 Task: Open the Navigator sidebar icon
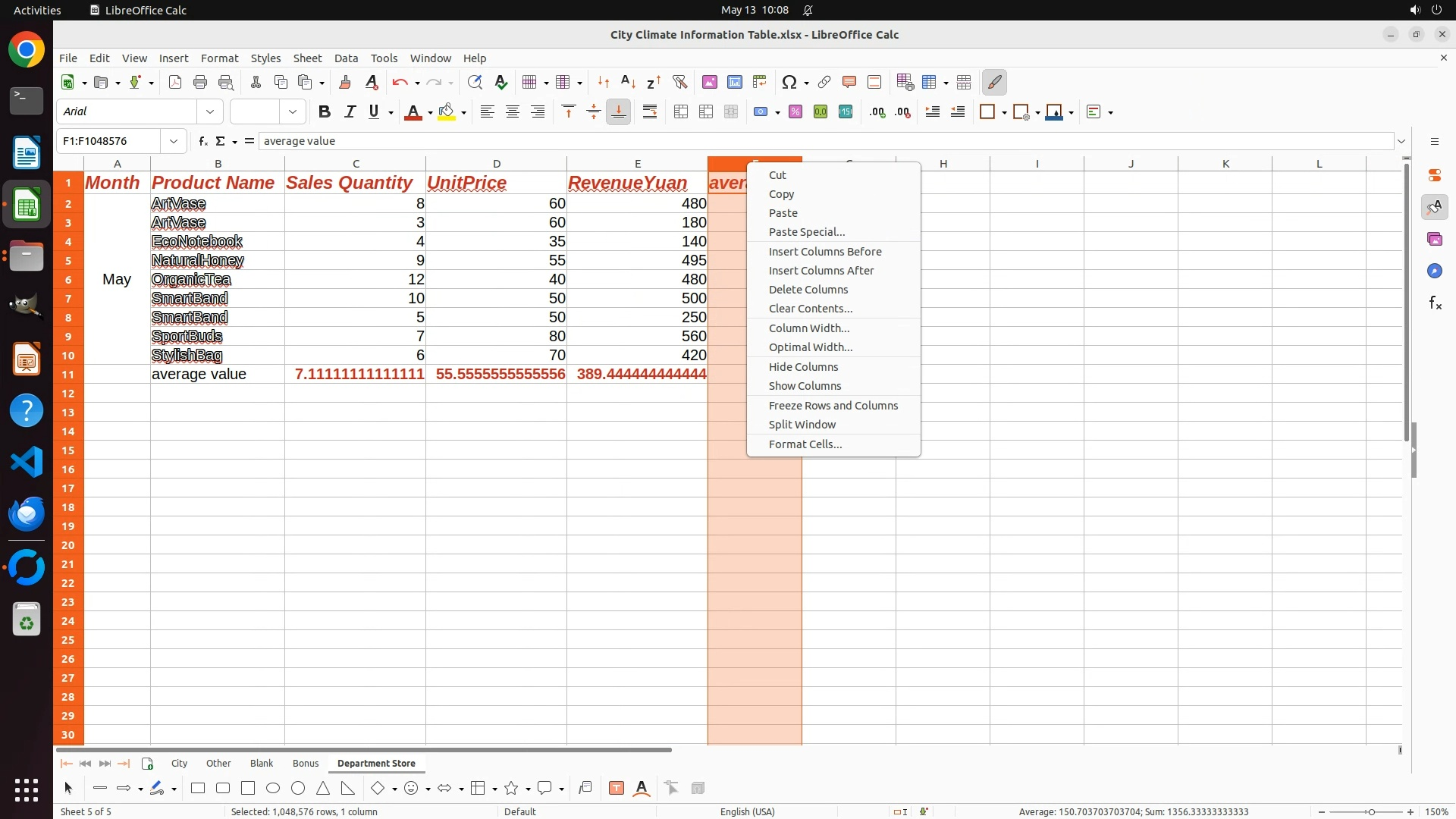1435,271
